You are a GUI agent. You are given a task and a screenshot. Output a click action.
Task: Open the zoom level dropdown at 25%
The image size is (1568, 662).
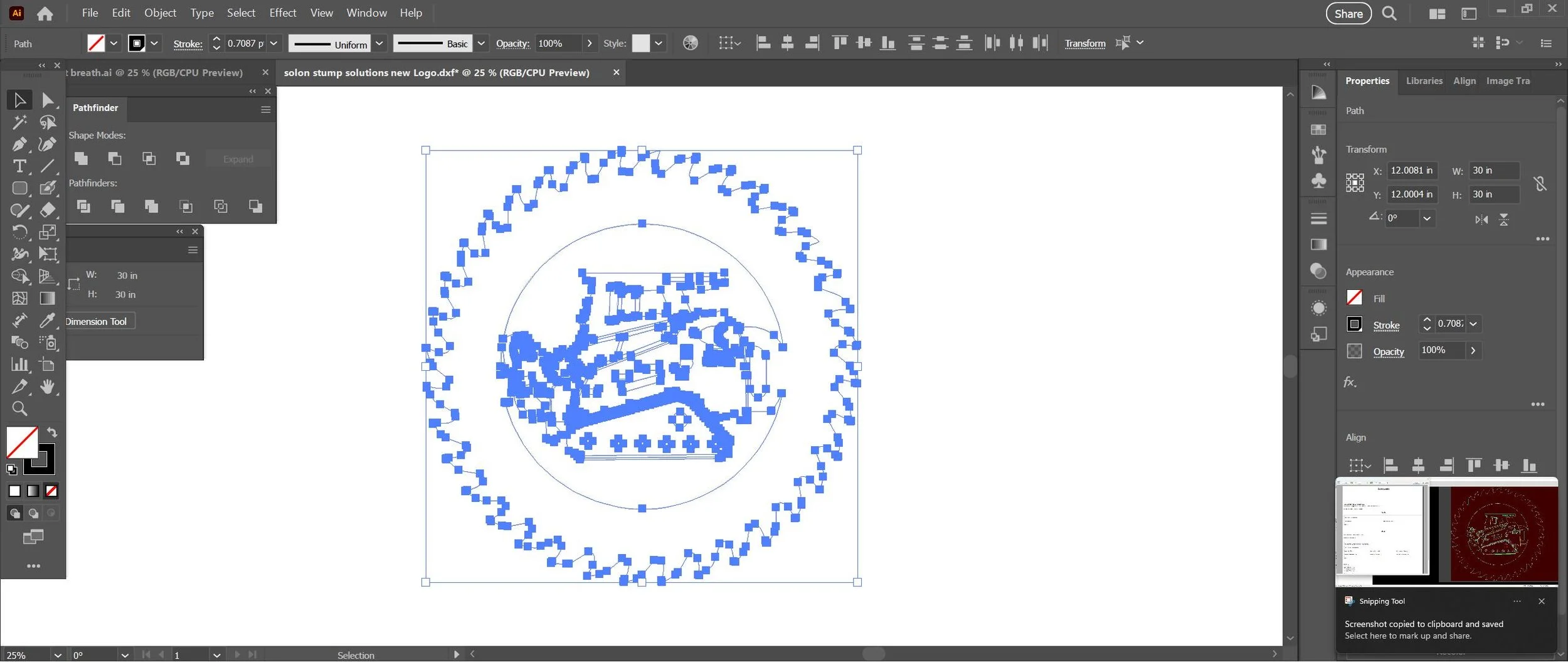tap(58, 655)
